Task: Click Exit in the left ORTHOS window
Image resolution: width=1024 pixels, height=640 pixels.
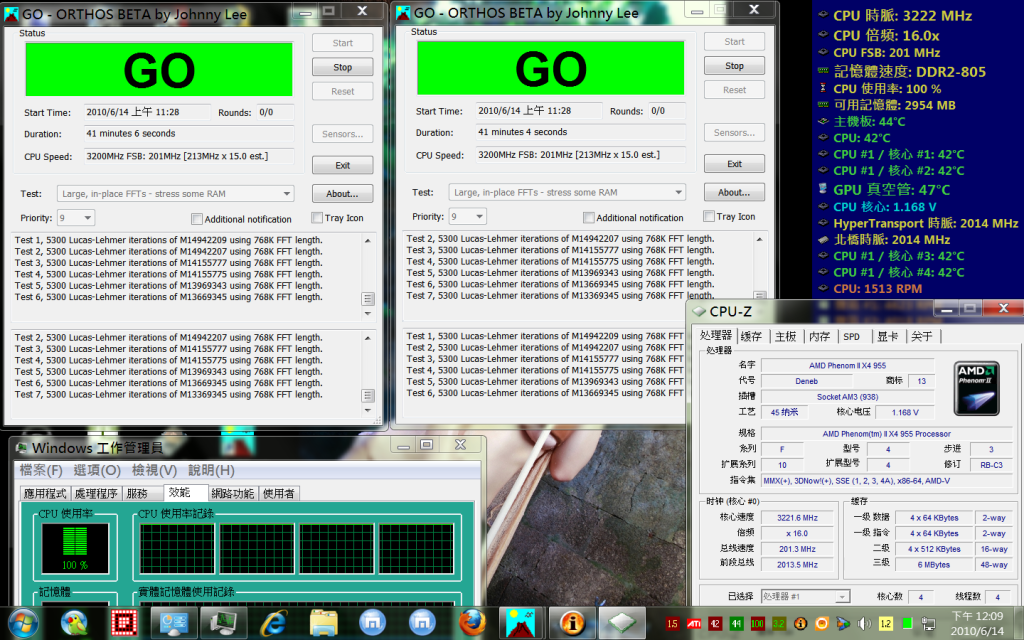Action: (x=343, y=165)
